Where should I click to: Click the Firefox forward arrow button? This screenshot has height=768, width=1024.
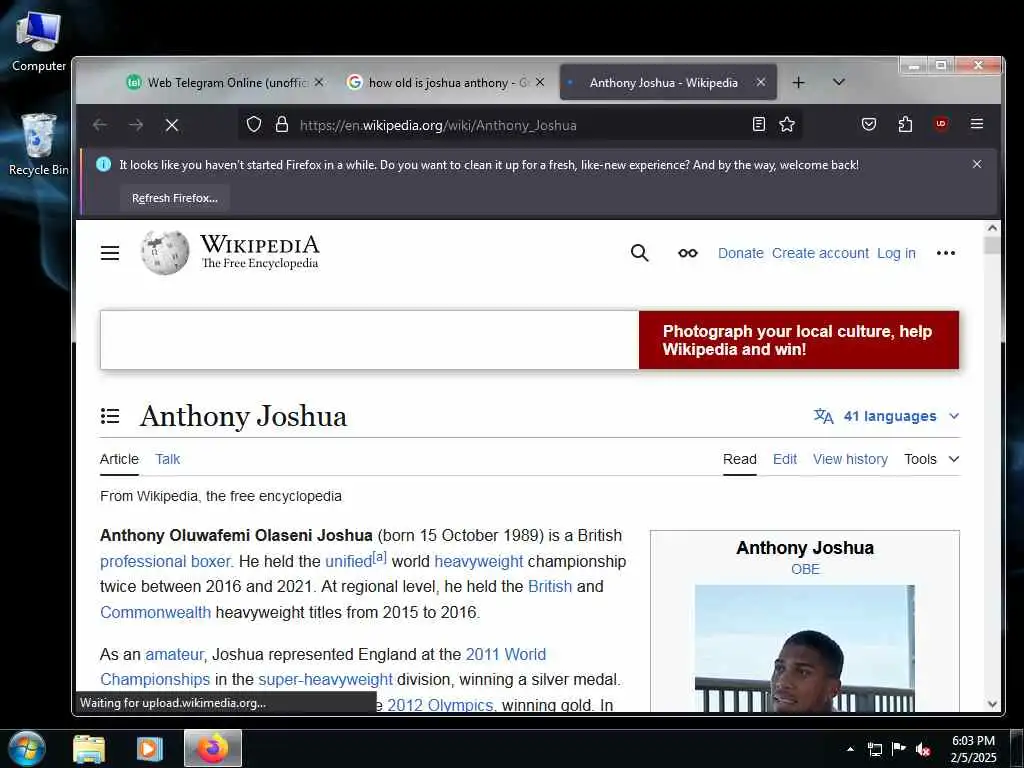[x=136, y=125]
